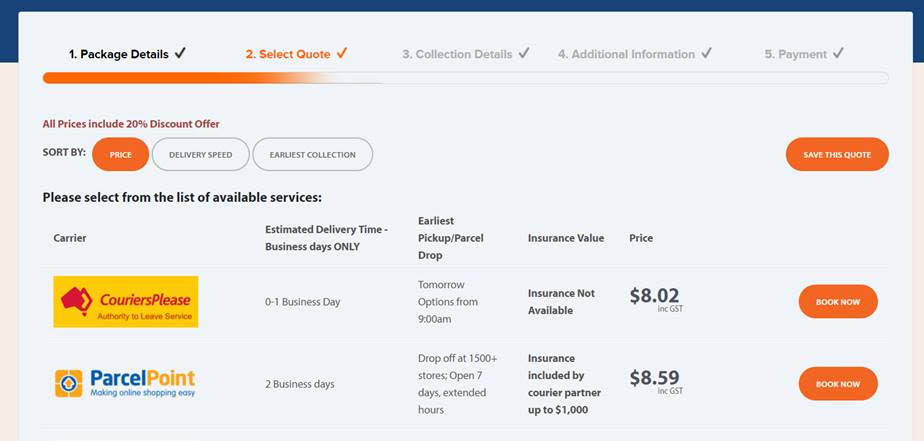Open step 3 Collection Details
This screenshot has height=441, width=924.
[457, 54]
